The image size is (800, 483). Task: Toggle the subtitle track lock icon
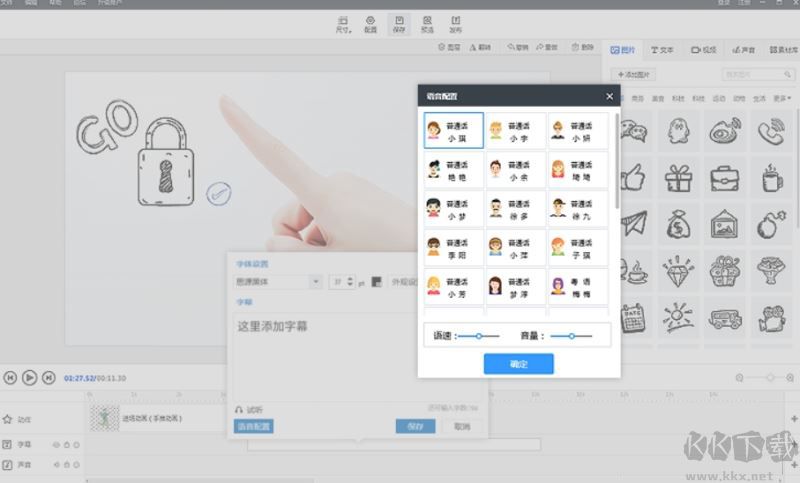pos(66,445)
